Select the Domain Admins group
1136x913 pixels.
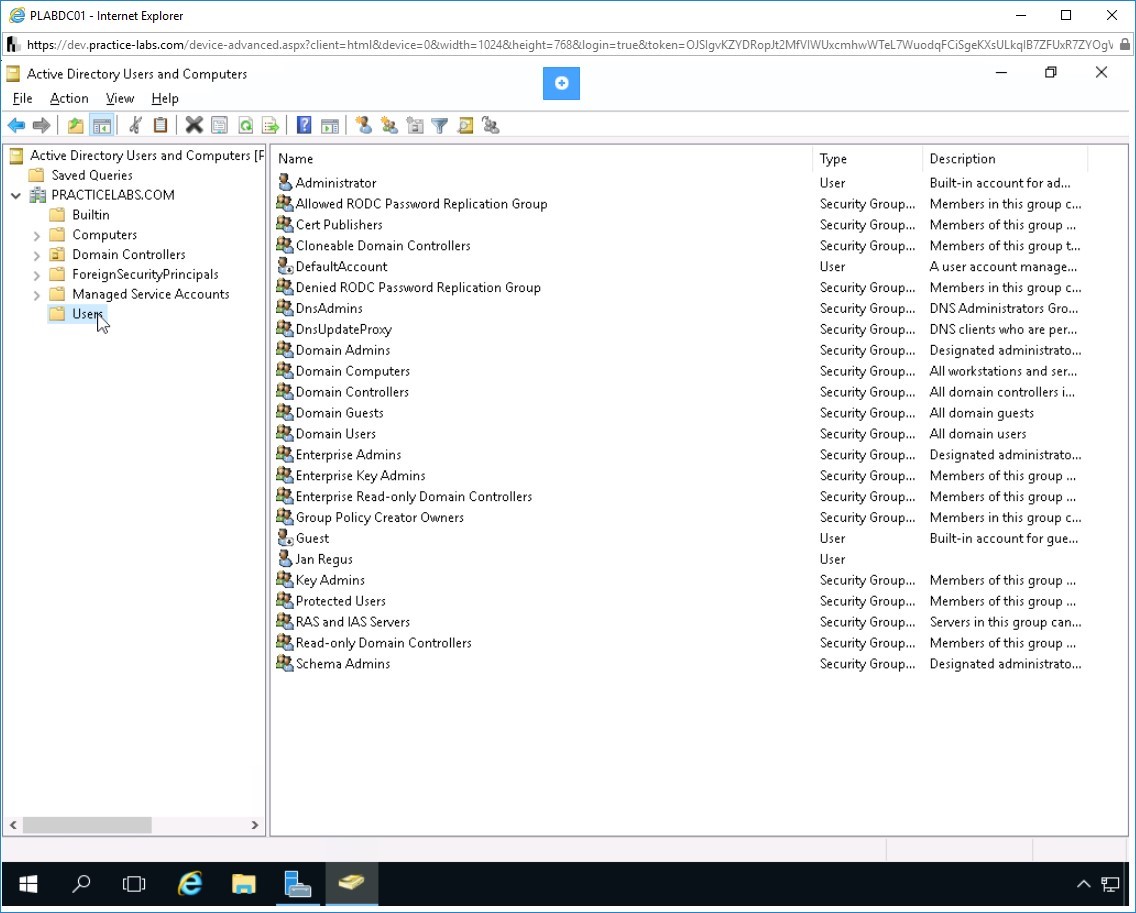343,351
